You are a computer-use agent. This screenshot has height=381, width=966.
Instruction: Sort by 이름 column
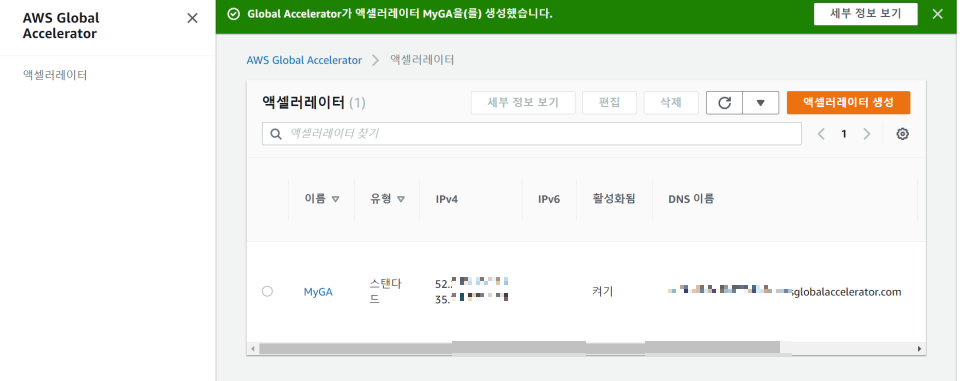[x=322, y=199]
